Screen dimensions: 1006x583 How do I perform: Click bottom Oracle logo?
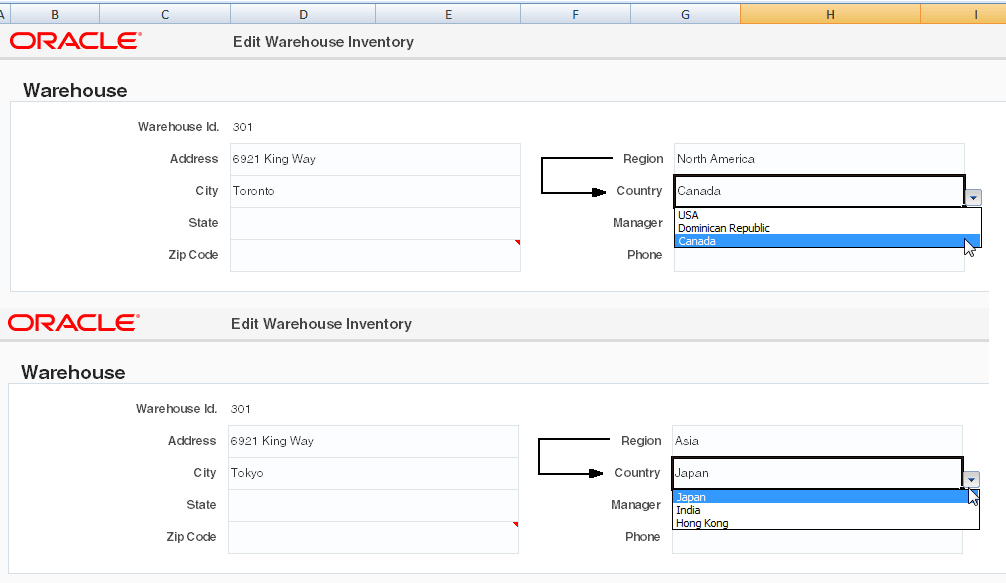click(73, 323)
